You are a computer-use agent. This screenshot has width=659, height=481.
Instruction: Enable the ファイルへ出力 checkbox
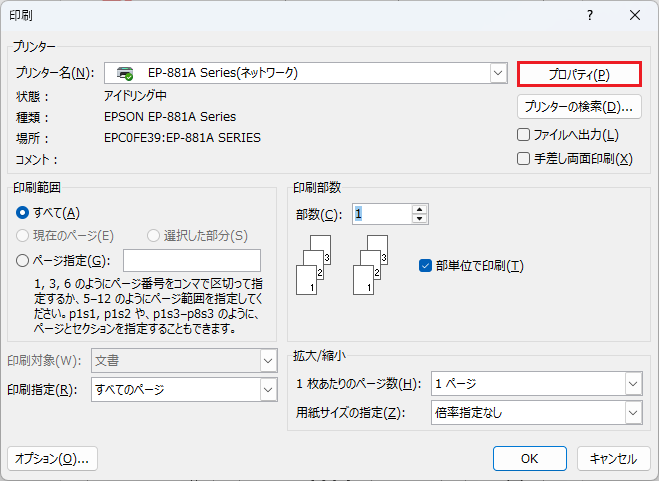tap(524, 134)
